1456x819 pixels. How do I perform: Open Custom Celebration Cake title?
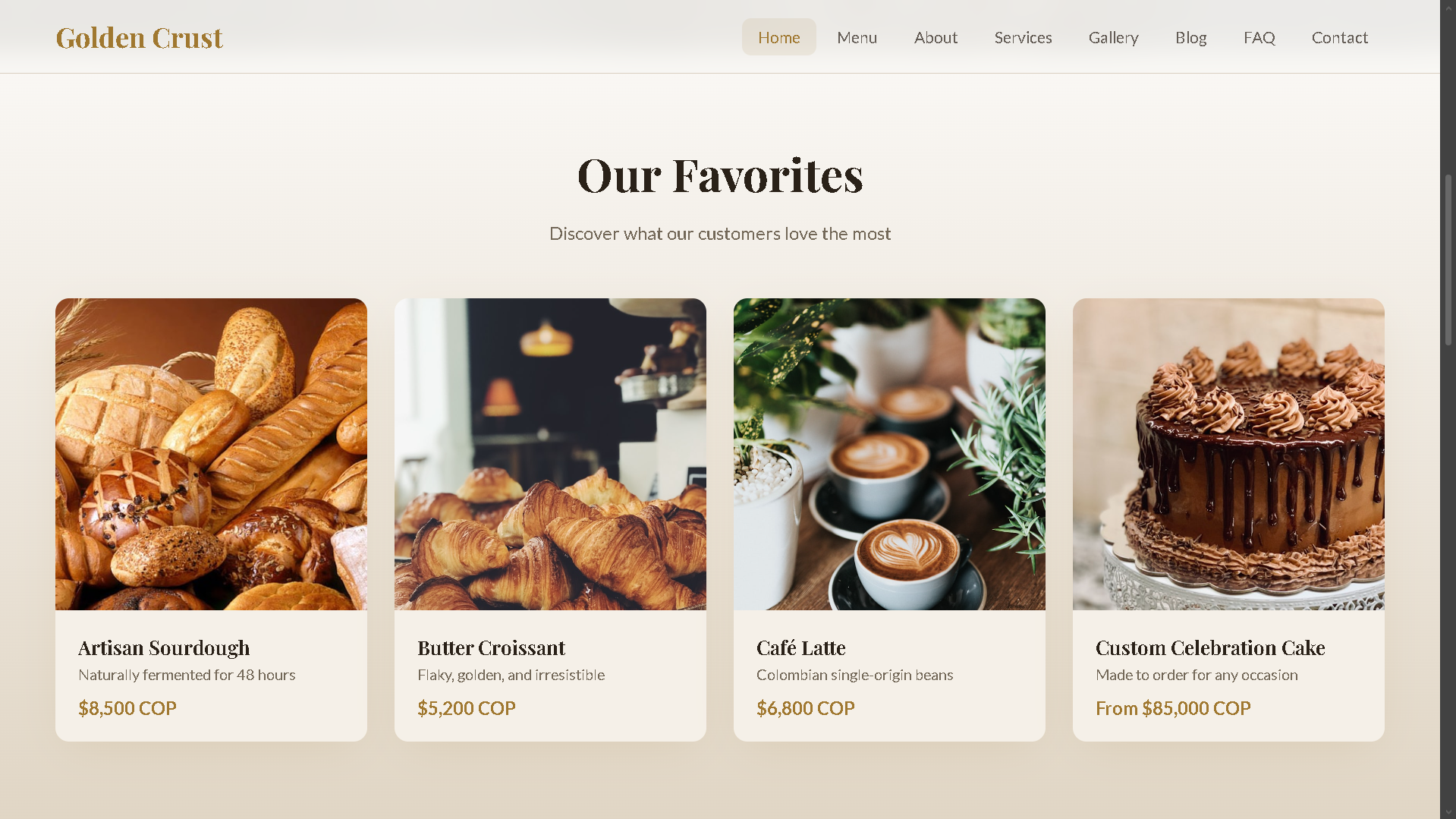click(1210, 647)
